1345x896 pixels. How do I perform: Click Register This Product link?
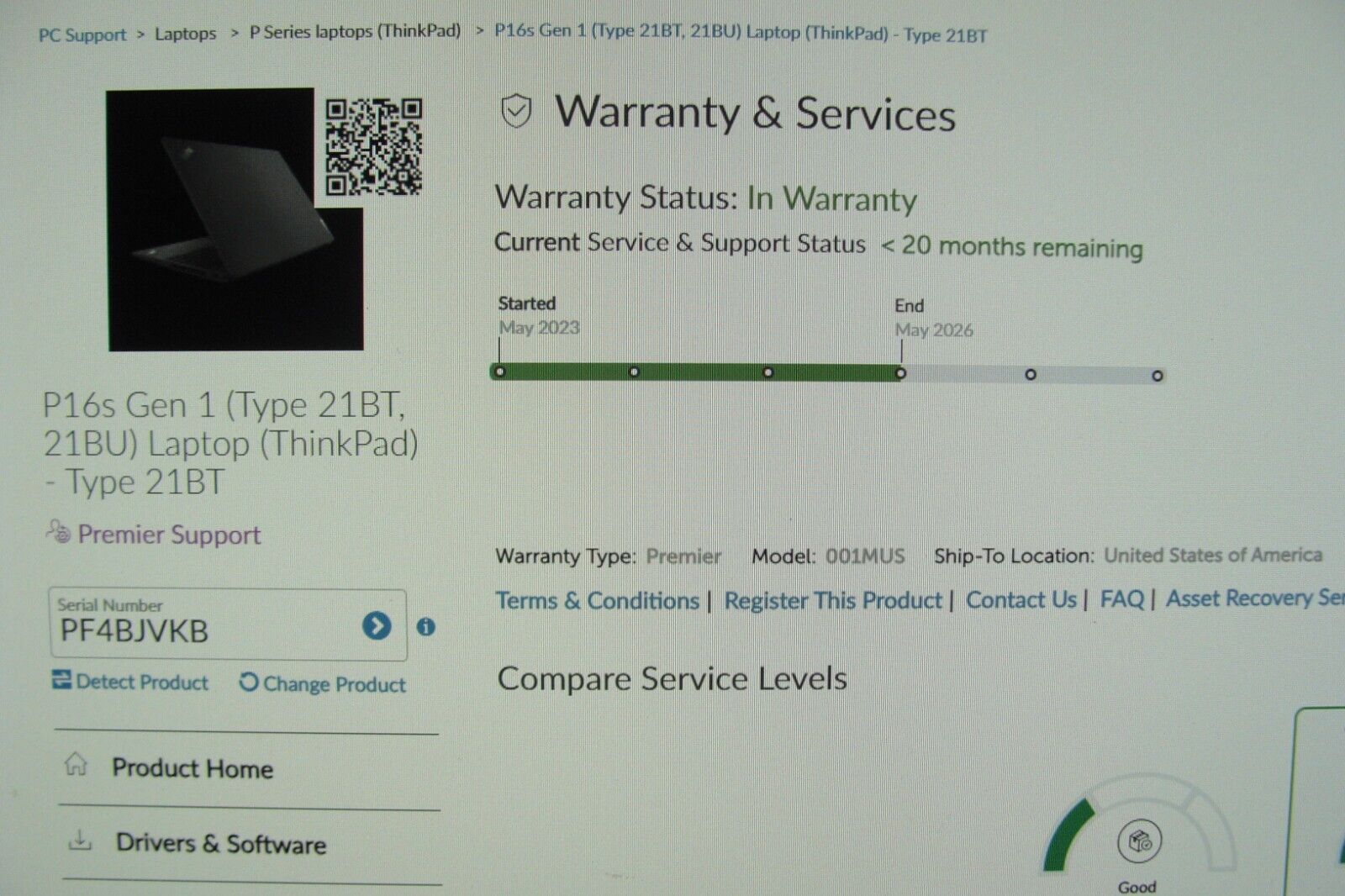[x=833, y=600]
